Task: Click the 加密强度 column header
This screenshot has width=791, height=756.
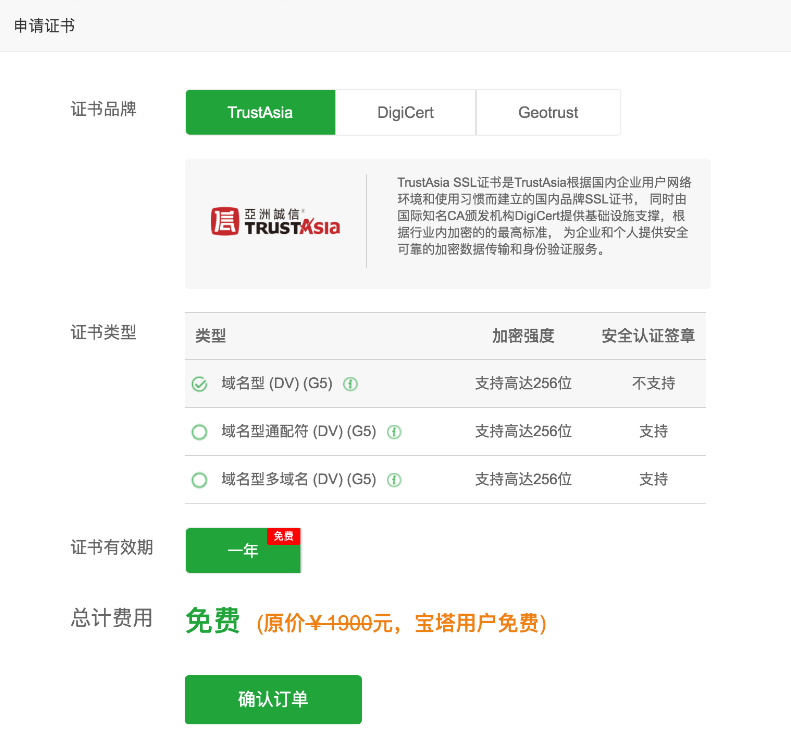Action: coord(523,336)
